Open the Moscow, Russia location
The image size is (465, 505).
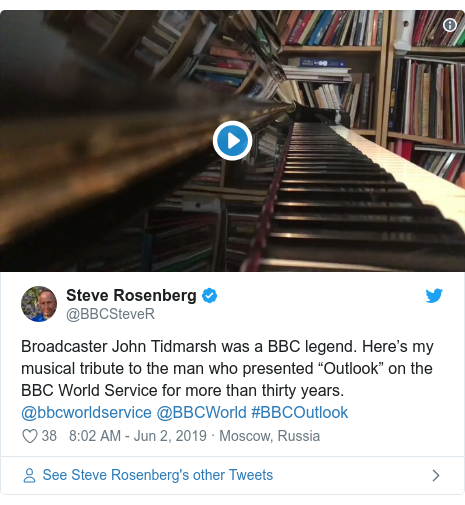pos(269,436)
